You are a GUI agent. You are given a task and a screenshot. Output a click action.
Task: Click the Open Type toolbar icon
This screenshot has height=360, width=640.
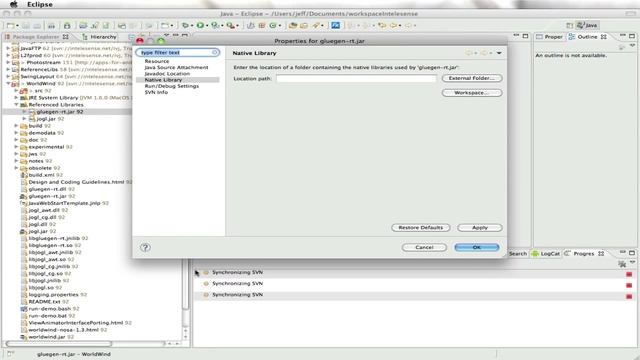pyautogui.click(x=292, y=25)
